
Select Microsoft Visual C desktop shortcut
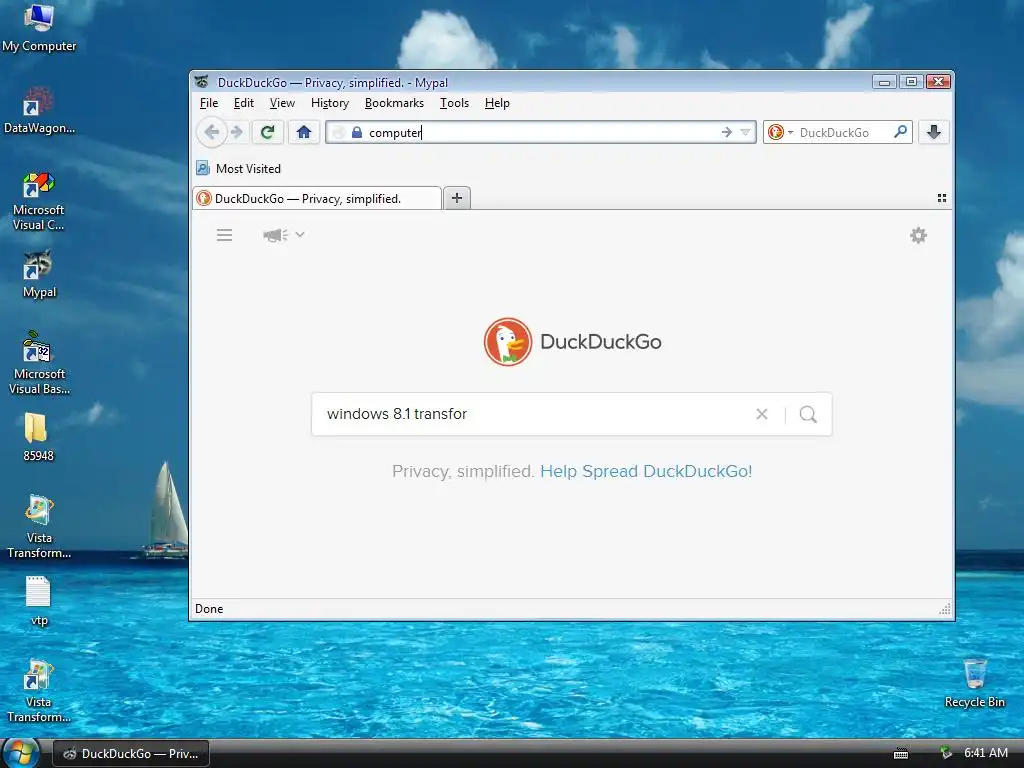pyautogui.click(x=39, y=201)
